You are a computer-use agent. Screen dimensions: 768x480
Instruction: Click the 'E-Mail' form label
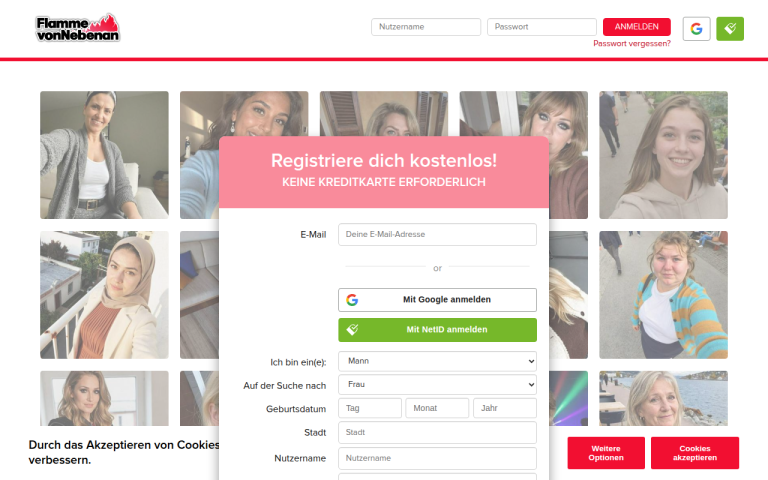pyautogui.click(x=313, y=235)
